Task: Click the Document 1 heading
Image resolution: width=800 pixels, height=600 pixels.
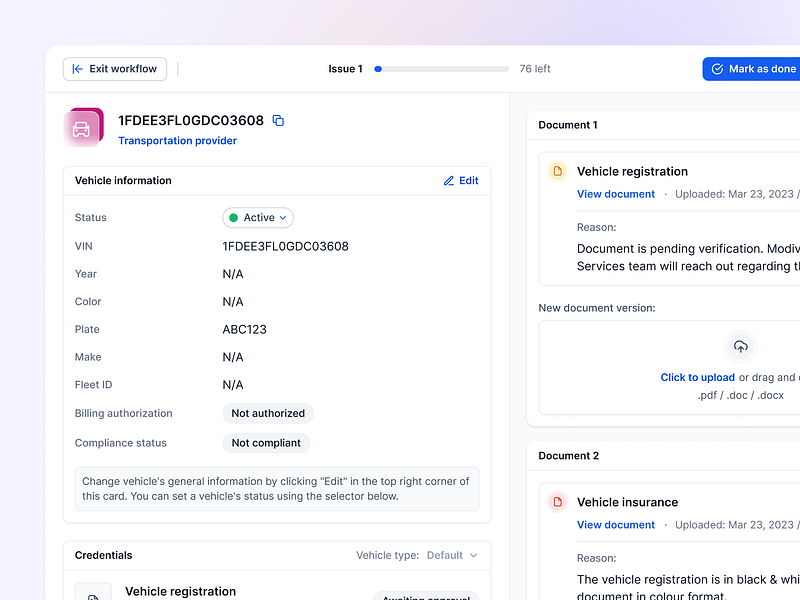Action: click(x=568, y=125)
